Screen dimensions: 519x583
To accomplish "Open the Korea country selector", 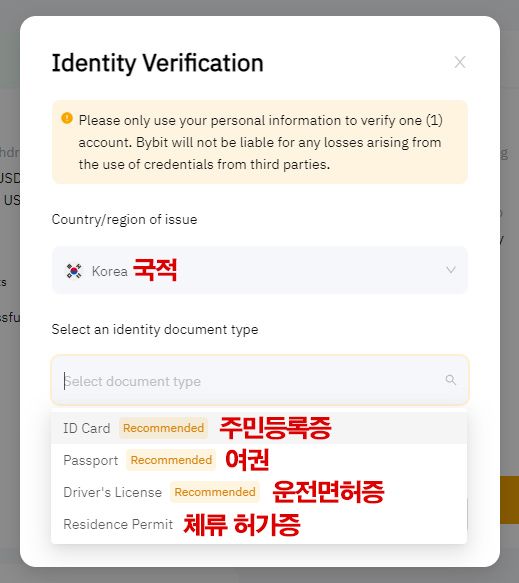I will click(260, 270).
